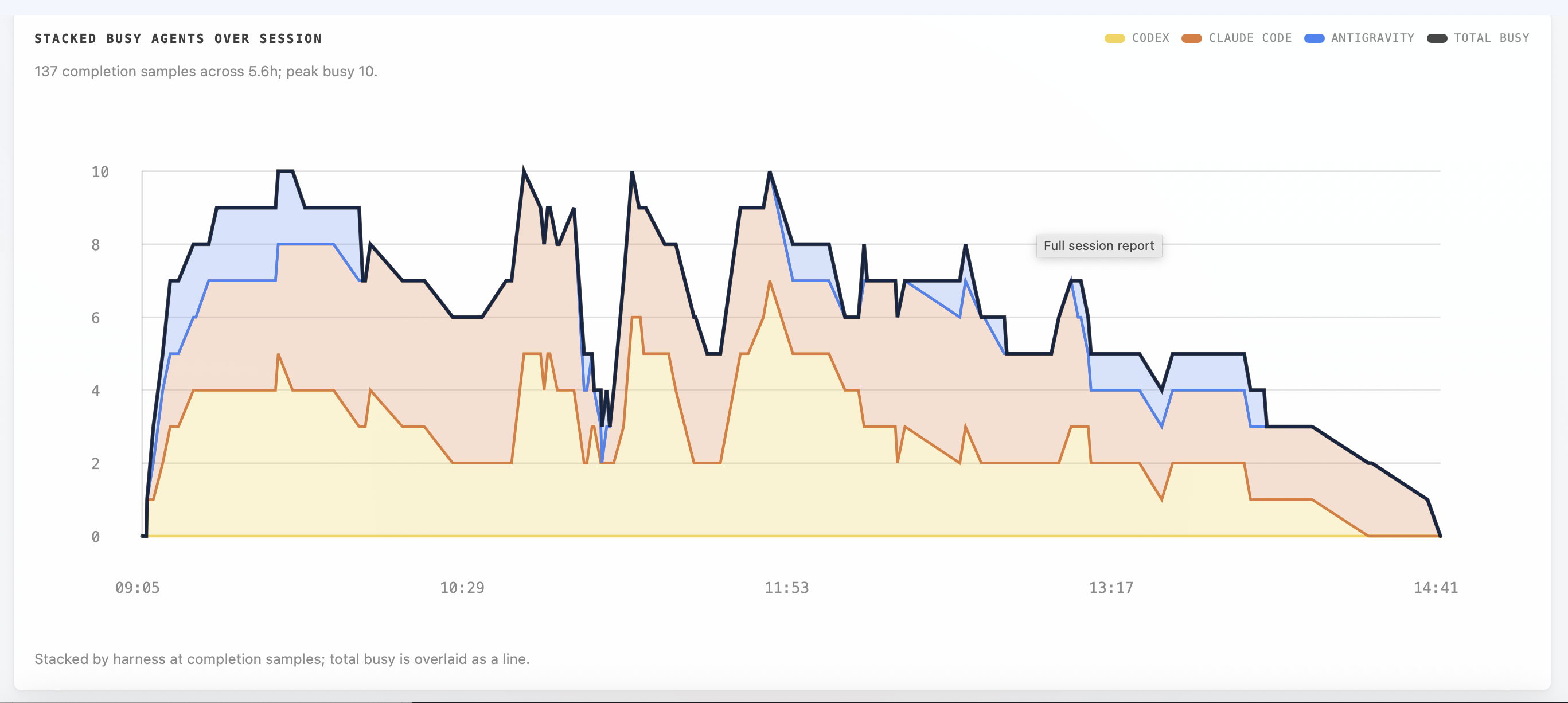Click the blue Antigravity legend swatch
This screenshot has height=703, width=1568.
point(1314,38)
